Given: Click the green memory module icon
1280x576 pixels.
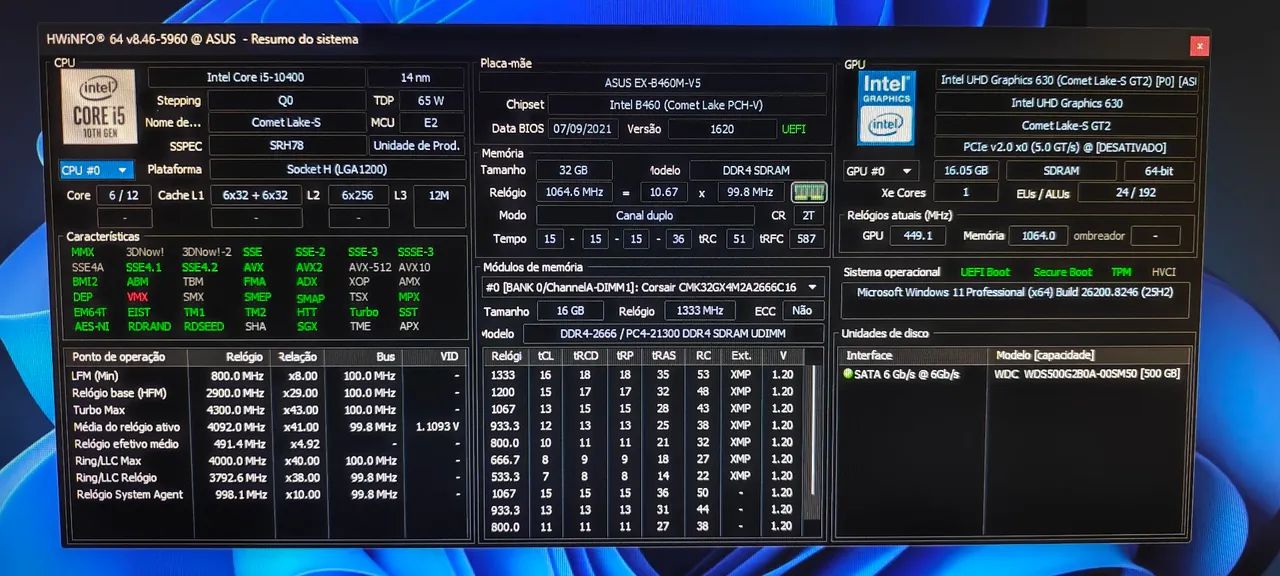Looking at the screenshot, I should (x=808, y=192).
